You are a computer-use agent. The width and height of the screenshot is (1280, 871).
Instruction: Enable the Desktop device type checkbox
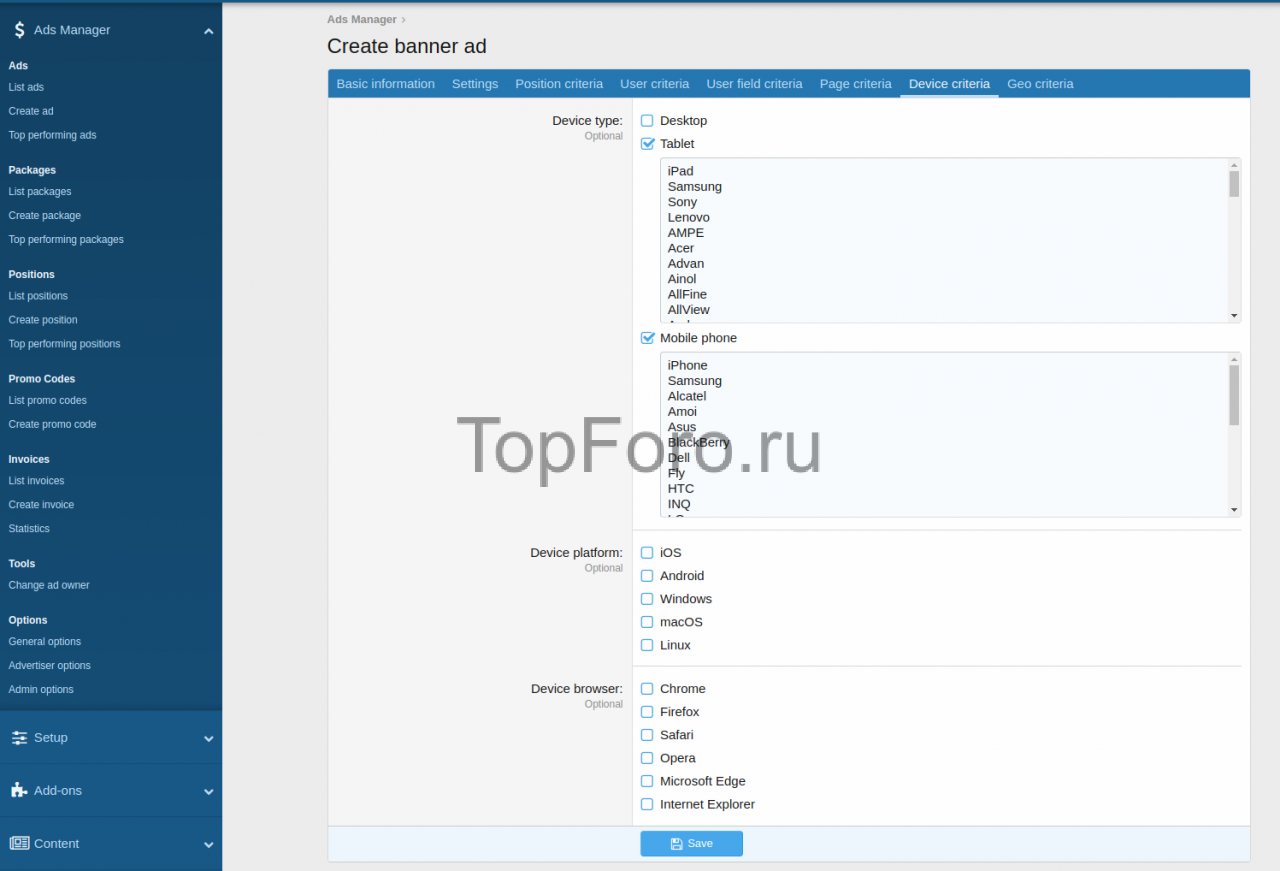click(647, 121)
